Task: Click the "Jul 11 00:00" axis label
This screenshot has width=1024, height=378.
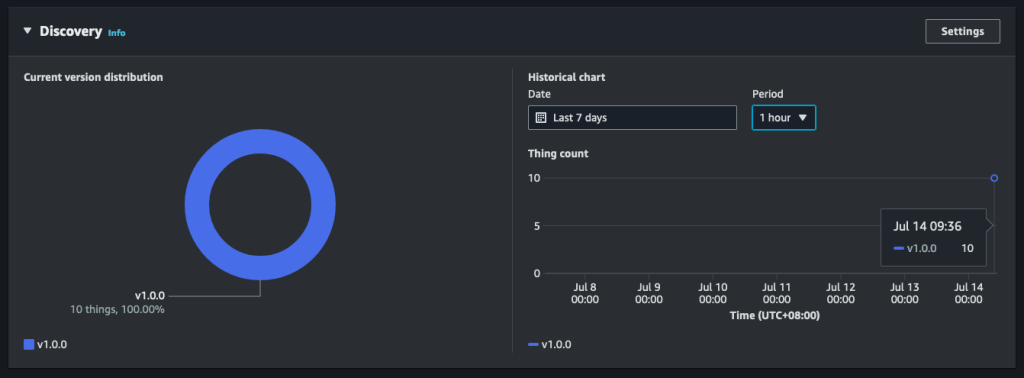Action: tap(776, 293)
